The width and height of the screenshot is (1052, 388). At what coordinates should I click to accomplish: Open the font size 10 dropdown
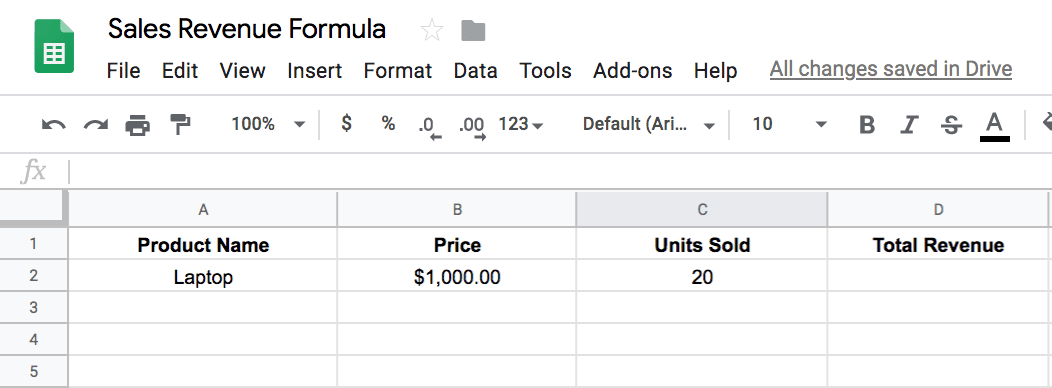pyautogui.click(x=789, y=124)
